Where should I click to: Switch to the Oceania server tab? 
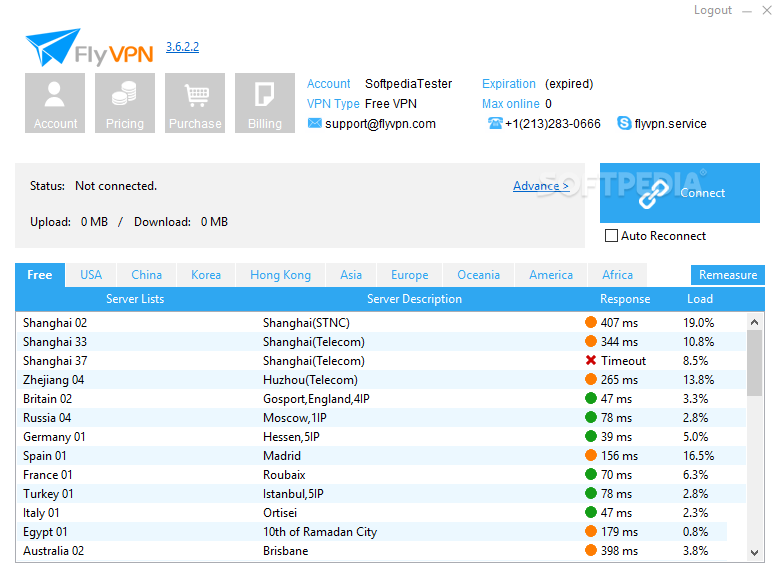(x=479, y=275)
